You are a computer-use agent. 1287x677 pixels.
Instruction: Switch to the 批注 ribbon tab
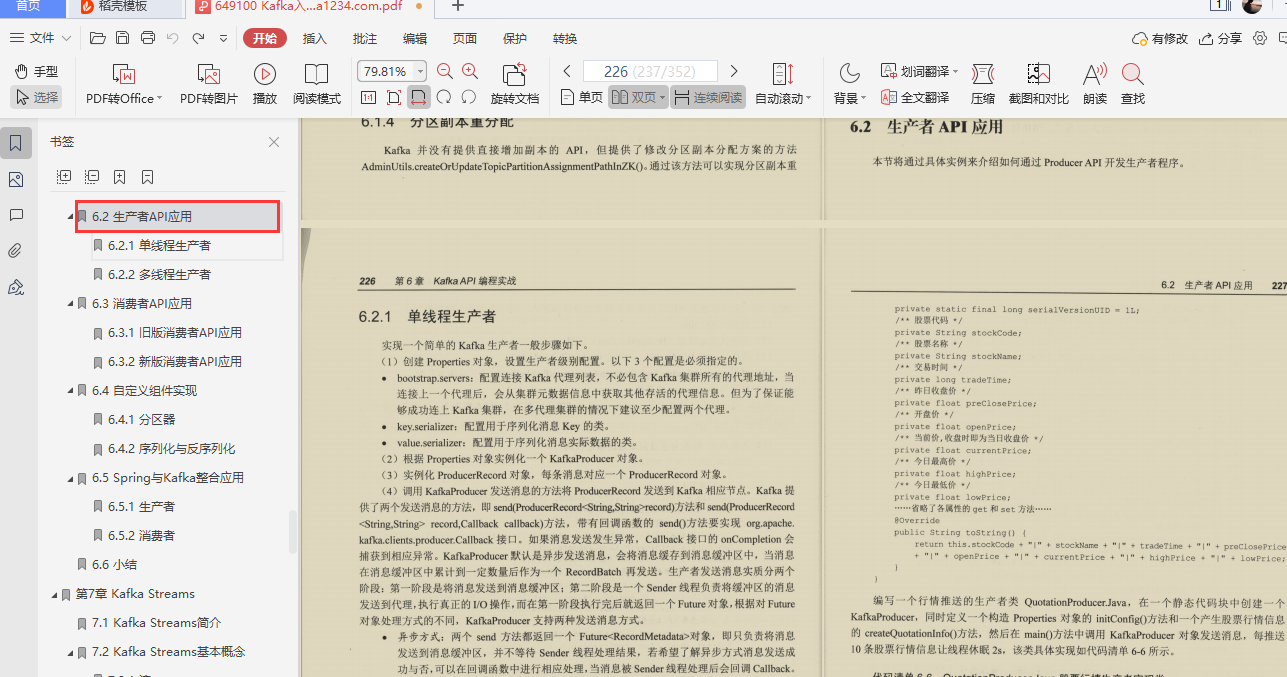(365, 38)
